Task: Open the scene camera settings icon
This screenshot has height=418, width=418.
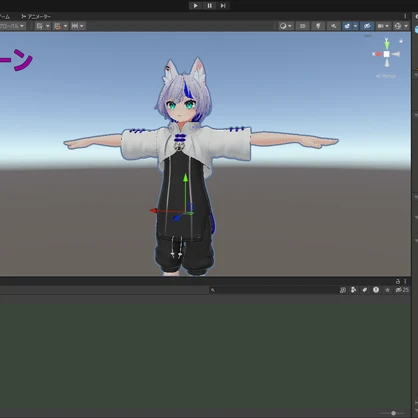Action: pyautogui.click(x=381, y=26)
